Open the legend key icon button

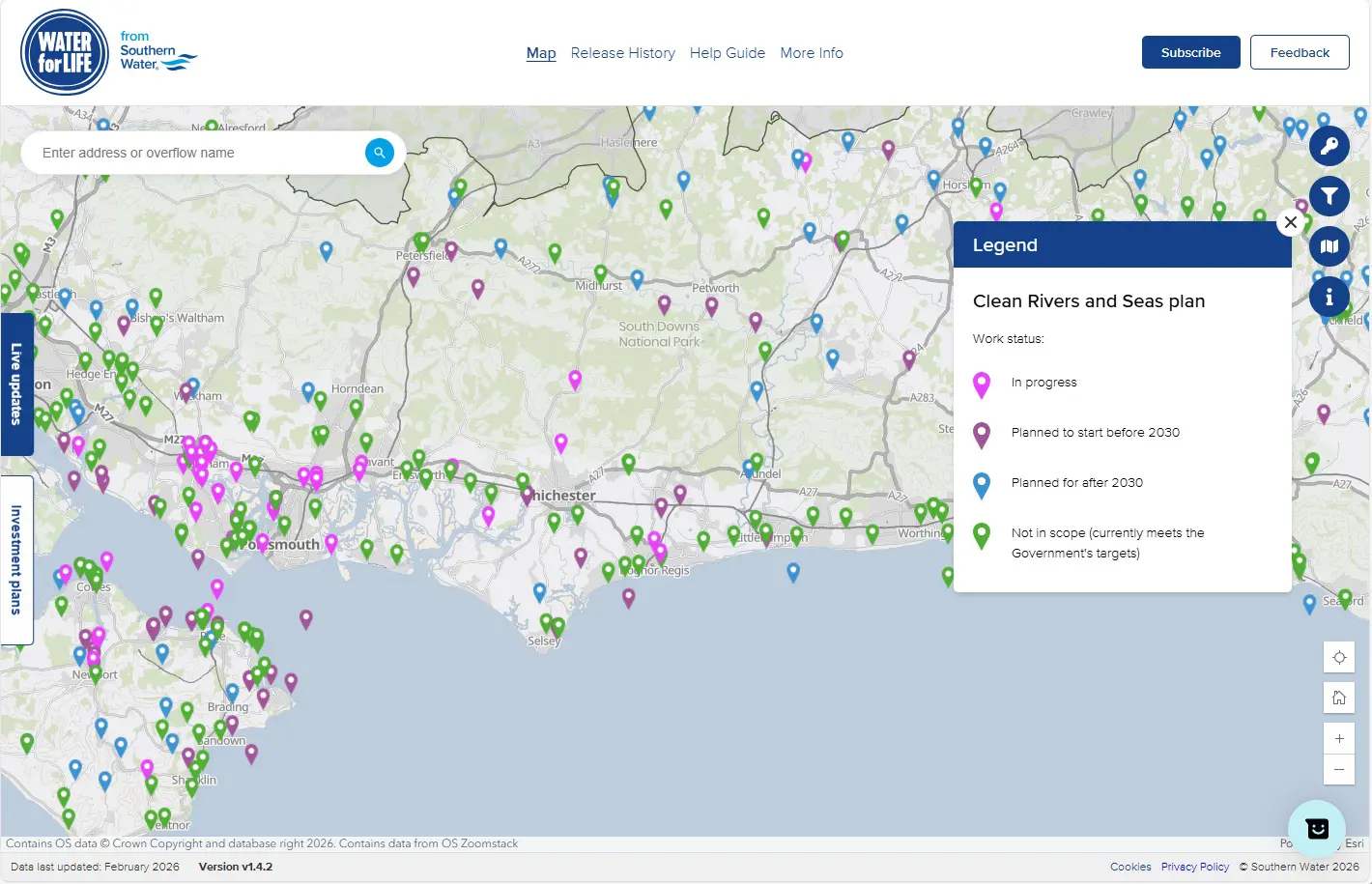point(1329,147)
